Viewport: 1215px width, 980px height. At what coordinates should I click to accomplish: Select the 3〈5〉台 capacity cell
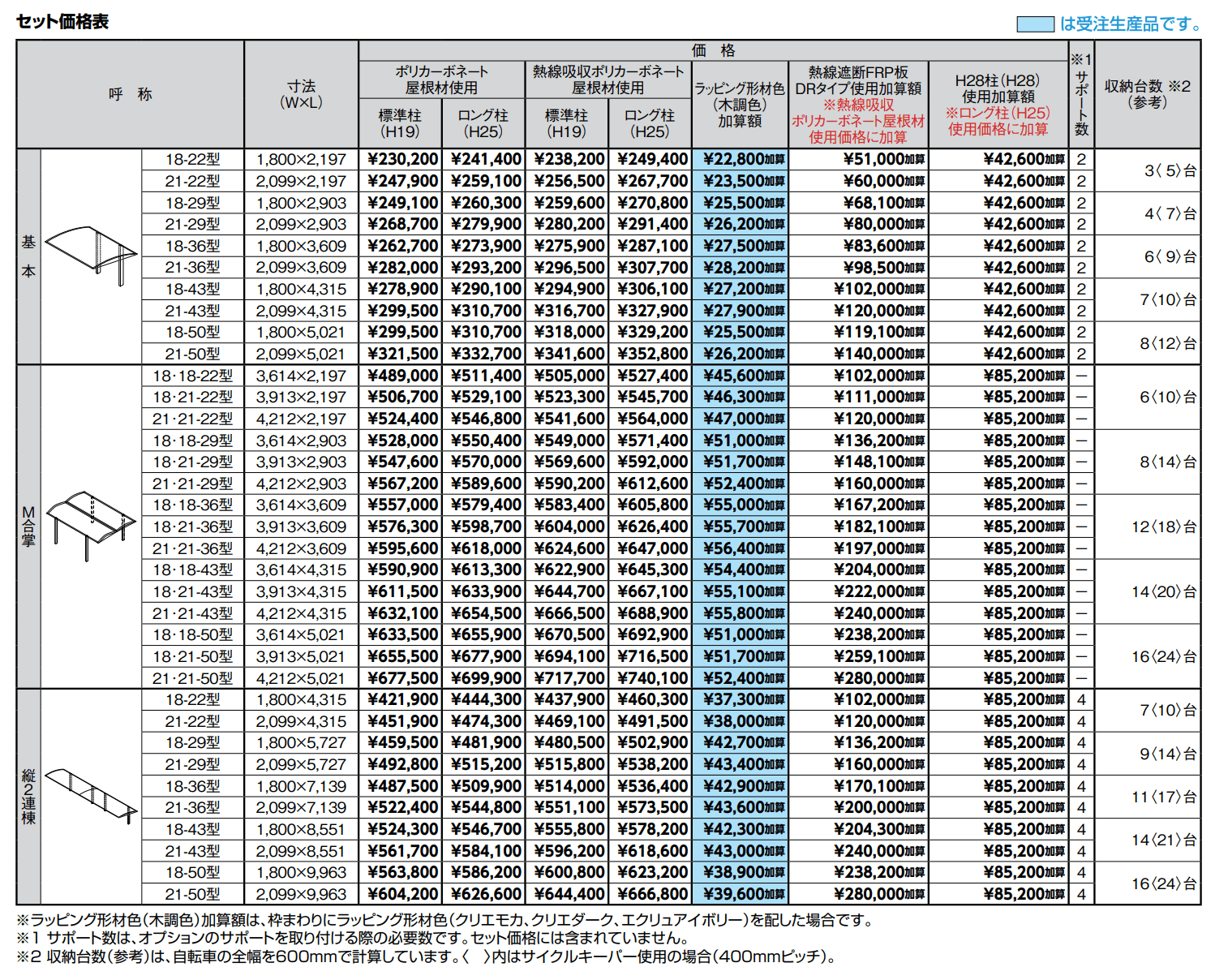point(1170,170)
